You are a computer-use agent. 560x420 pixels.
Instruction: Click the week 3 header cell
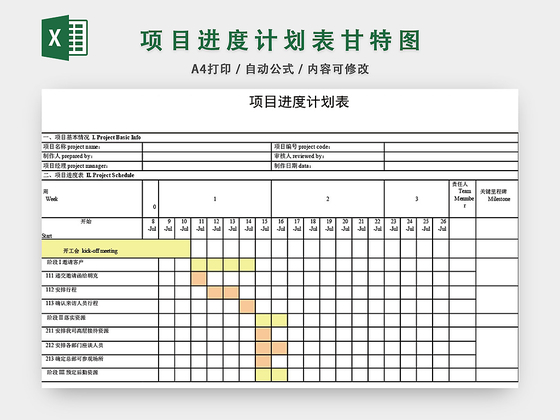[416, 199]
